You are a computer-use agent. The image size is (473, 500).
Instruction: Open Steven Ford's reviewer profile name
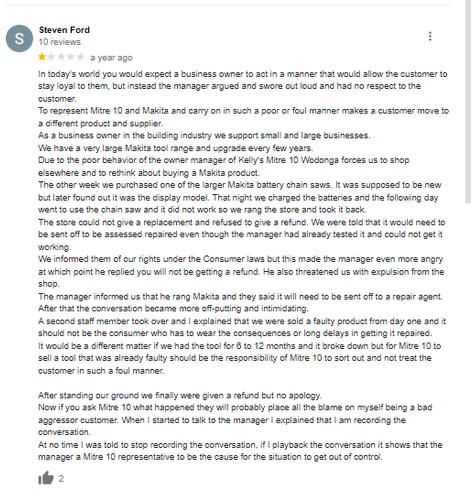click(64, 30)
